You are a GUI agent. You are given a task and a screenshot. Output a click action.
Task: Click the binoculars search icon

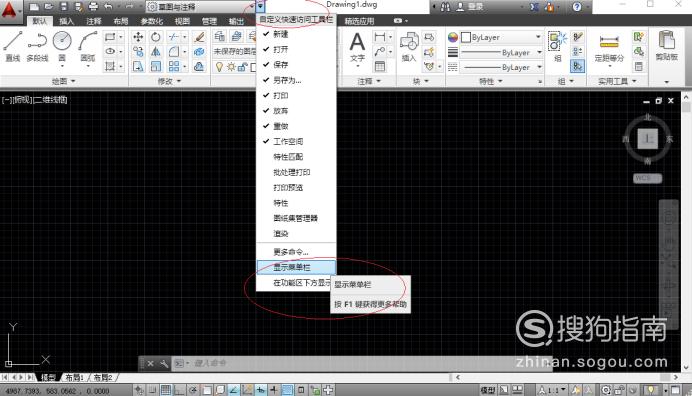pos(445,7)
